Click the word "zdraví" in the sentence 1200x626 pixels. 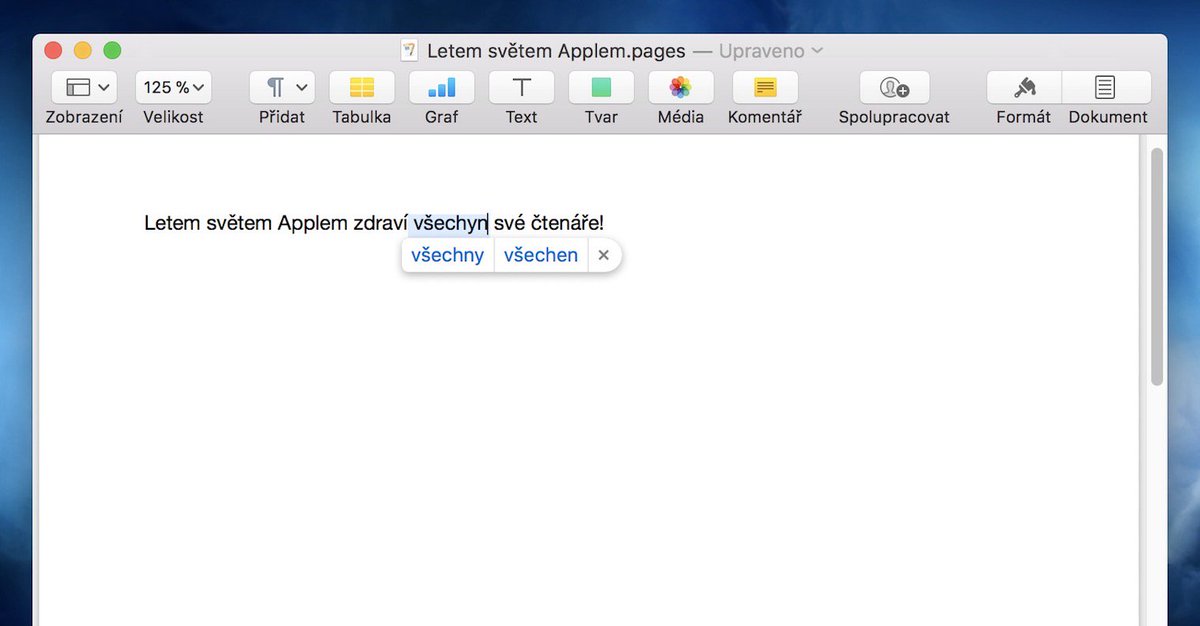380,223
